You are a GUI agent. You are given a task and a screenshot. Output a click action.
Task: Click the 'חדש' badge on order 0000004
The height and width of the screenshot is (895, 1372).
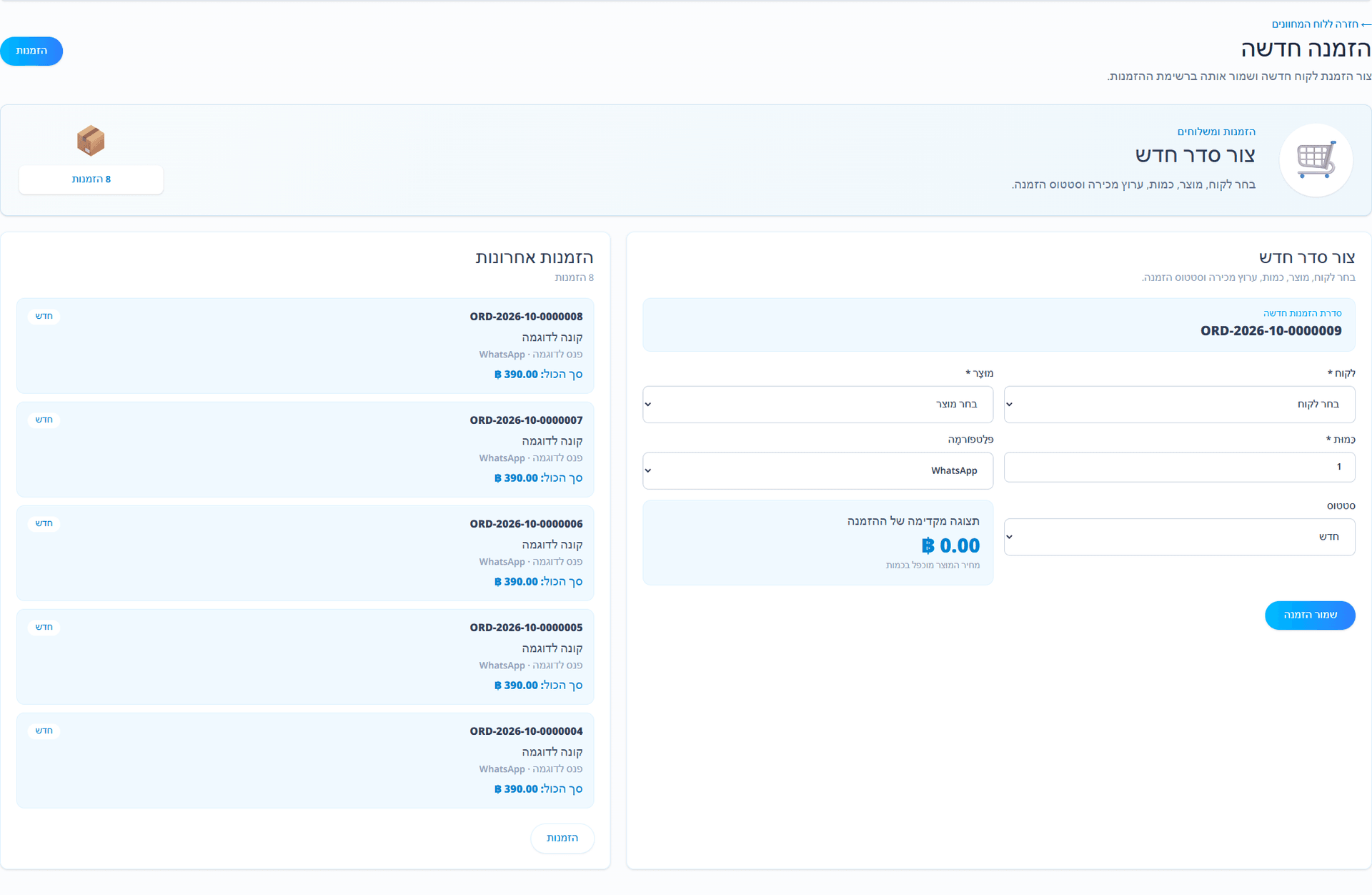click(x=44, y=731)
